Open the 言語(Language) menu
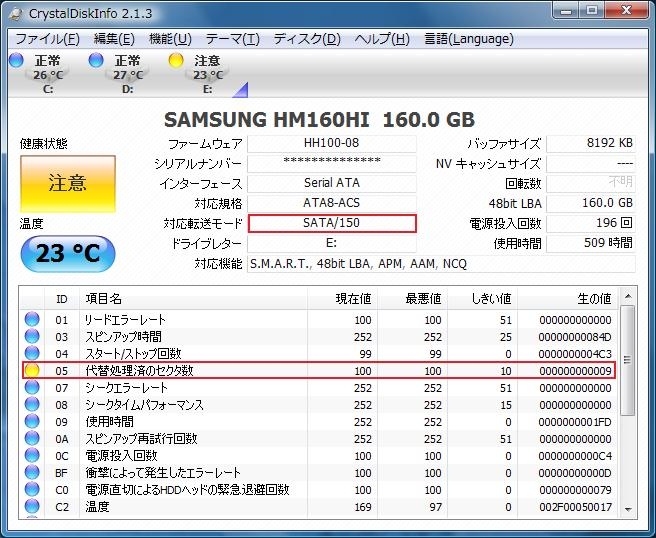 click(469, 39)
